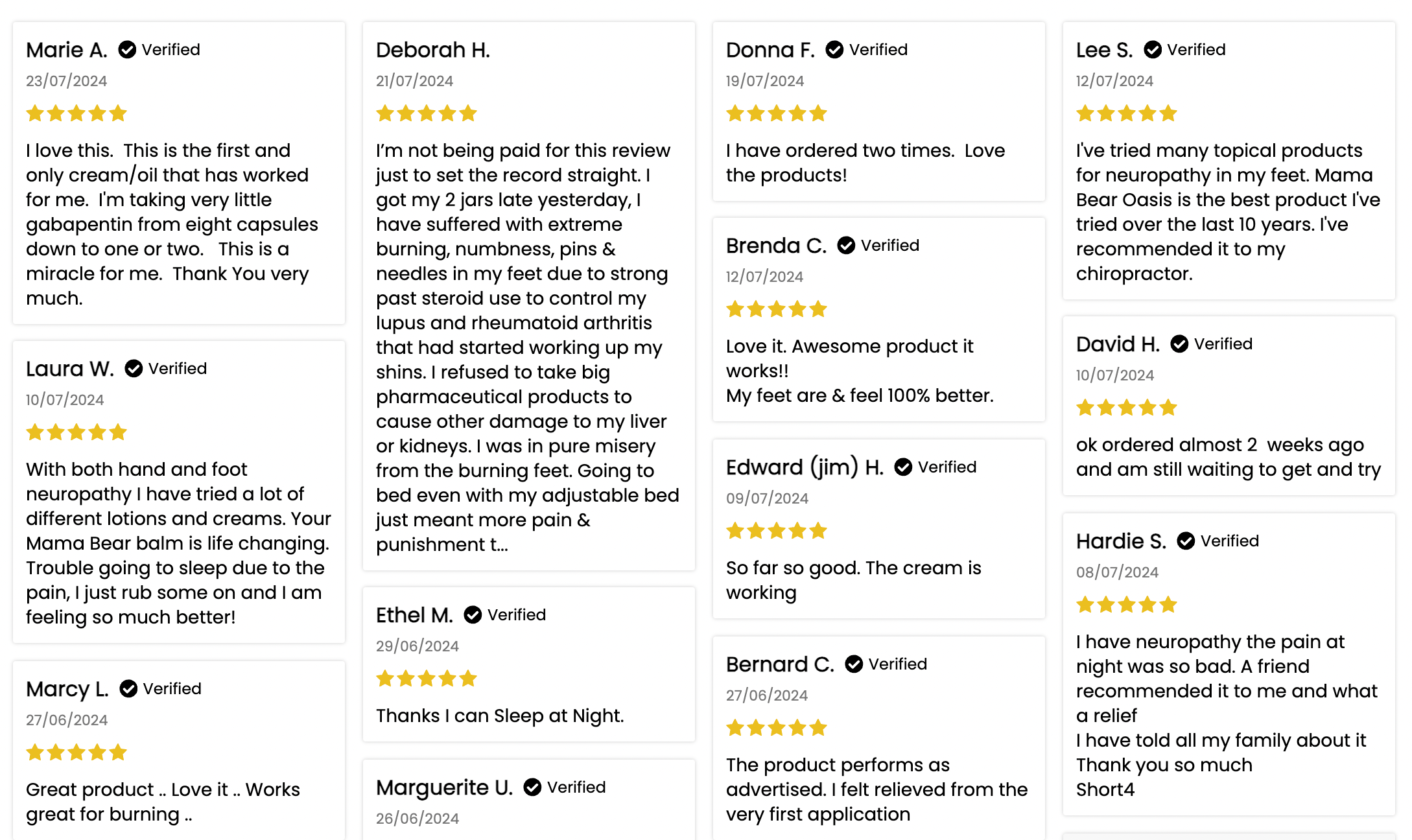Image resolution: width=1412 pixels, height=840 pixels.
Task: Click Laura W. verified badge icon
Action: click(134, 369)
